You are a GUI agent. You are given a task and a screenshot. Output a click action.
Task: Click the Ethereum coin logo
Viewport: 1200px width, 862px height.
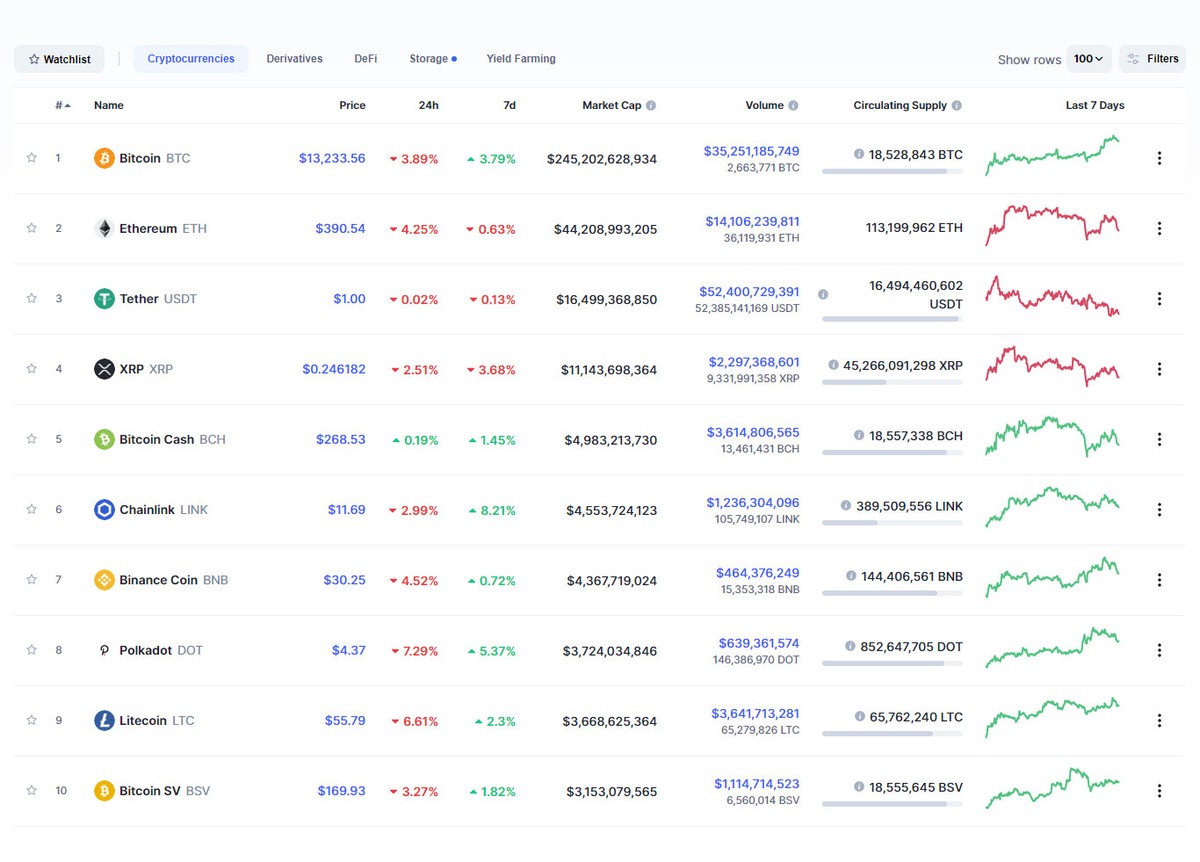104,228
